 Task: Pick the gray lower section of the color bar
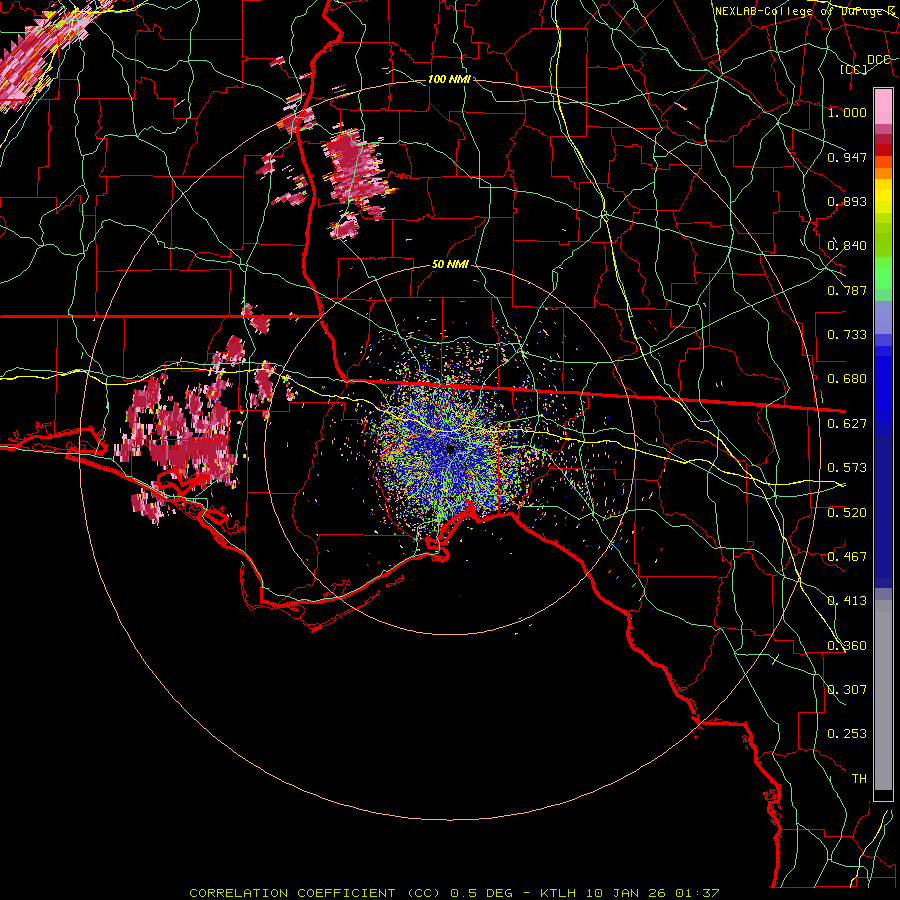point(883,695)
